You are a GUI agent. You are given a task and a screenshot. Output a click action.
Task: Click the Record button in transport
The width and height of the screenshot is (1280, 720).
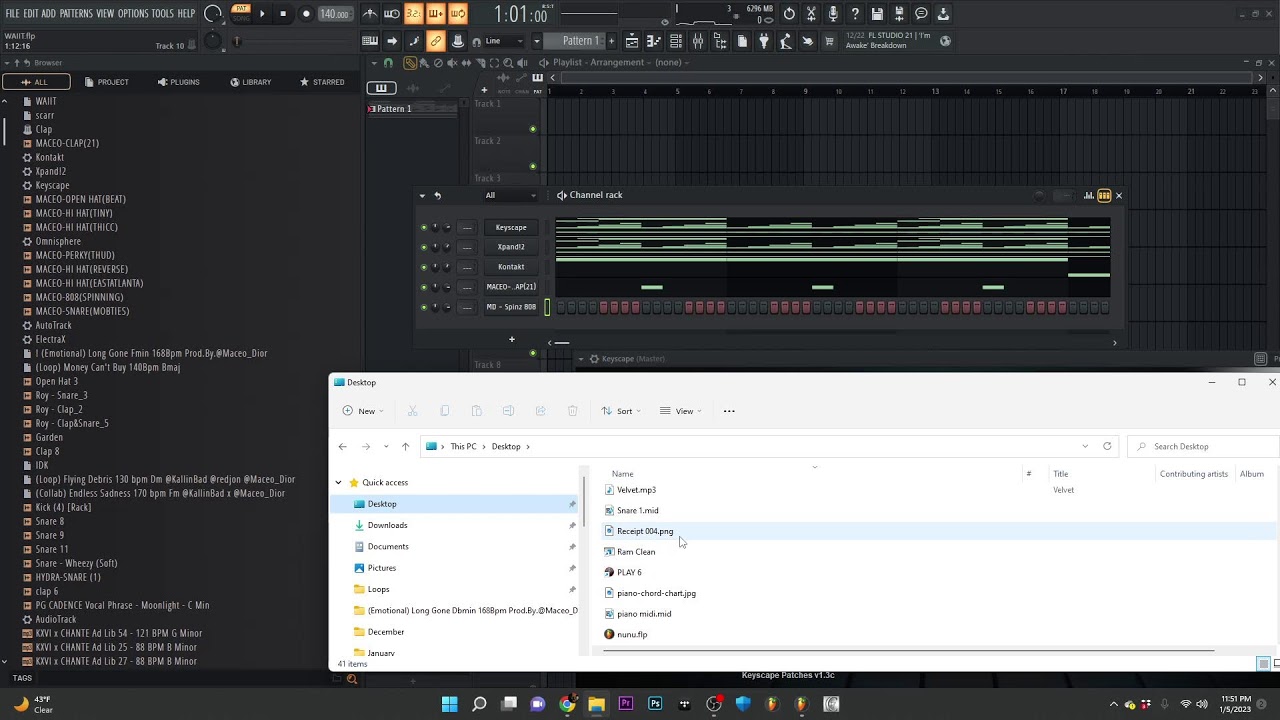pyautogui.click(x=306, y=14)
